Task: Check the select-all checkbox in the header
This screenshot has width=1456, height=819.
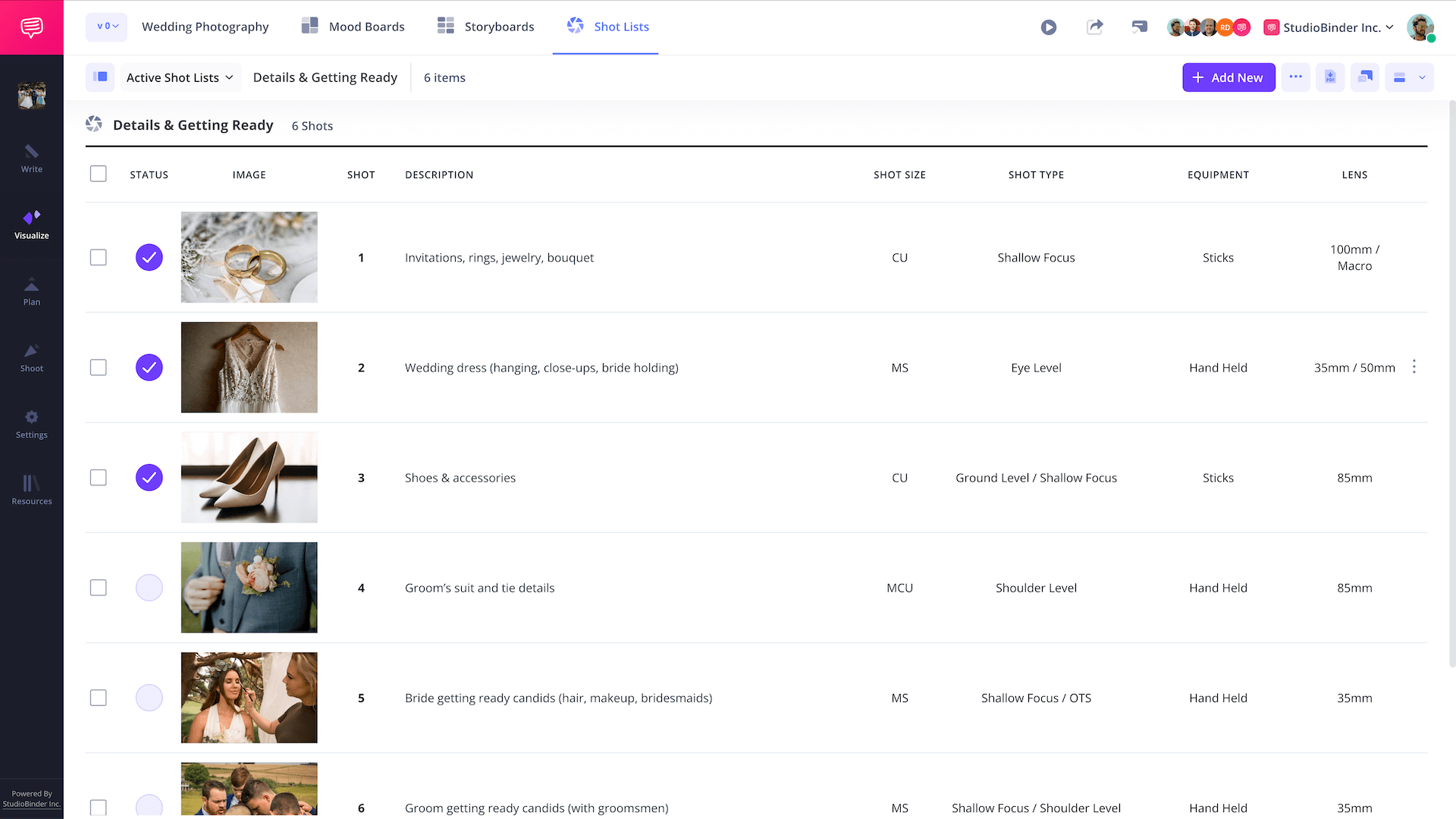Action: [99, 174]
